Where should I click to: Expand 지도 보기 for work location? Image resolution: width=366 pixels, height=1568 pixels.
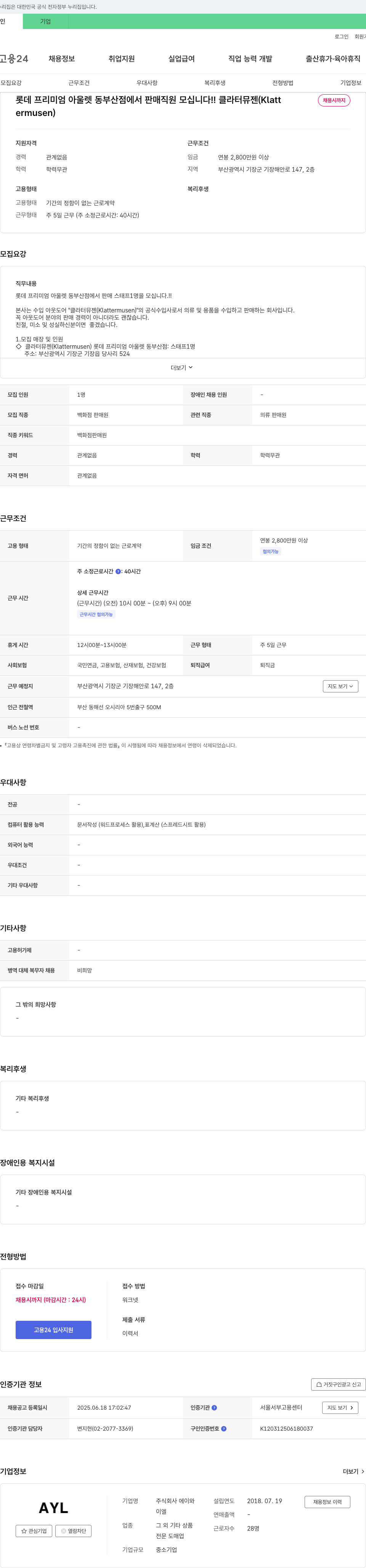[340, 686]
